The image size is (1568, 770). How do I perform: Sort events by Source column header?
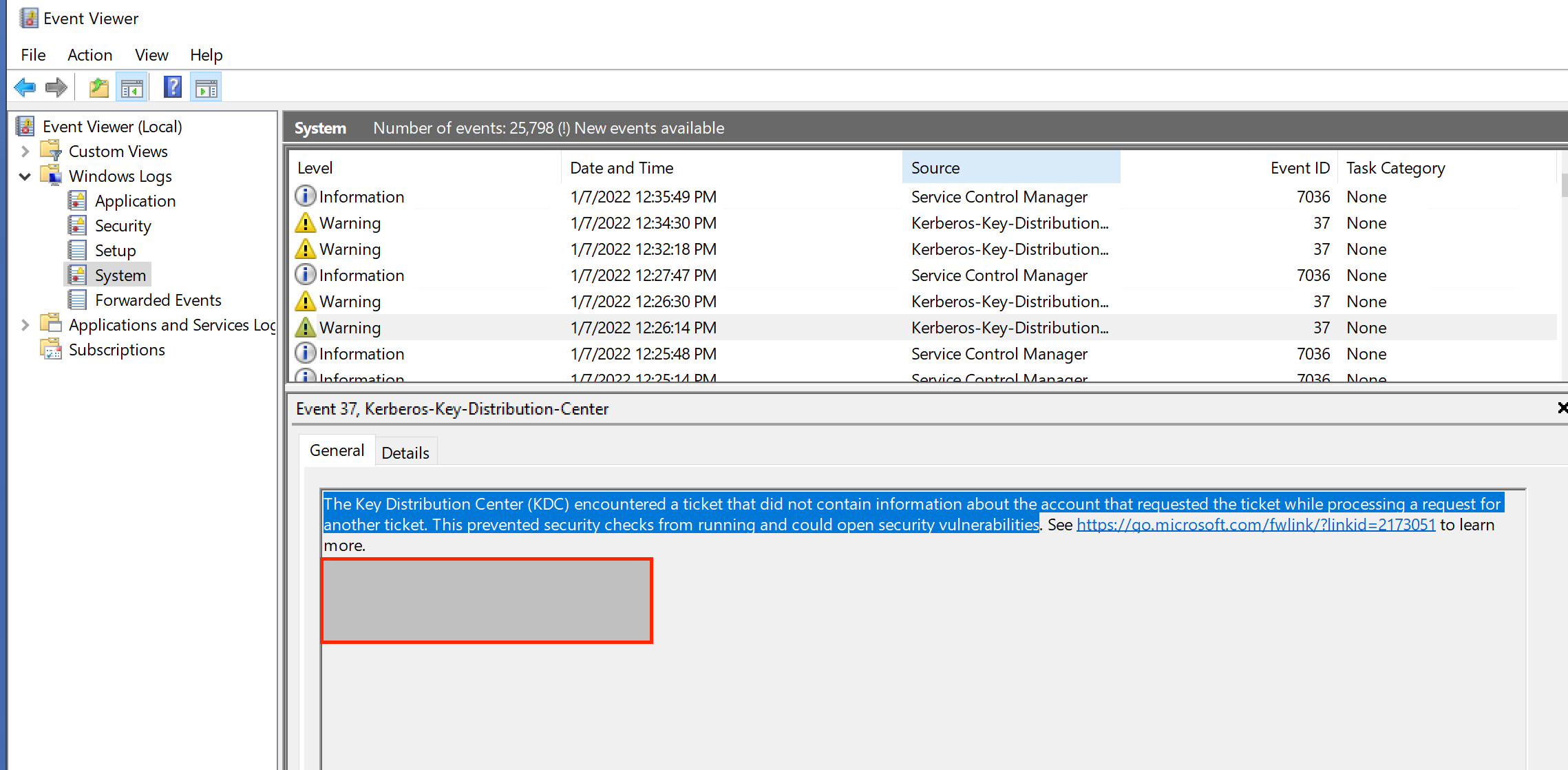pos(1010,168)
